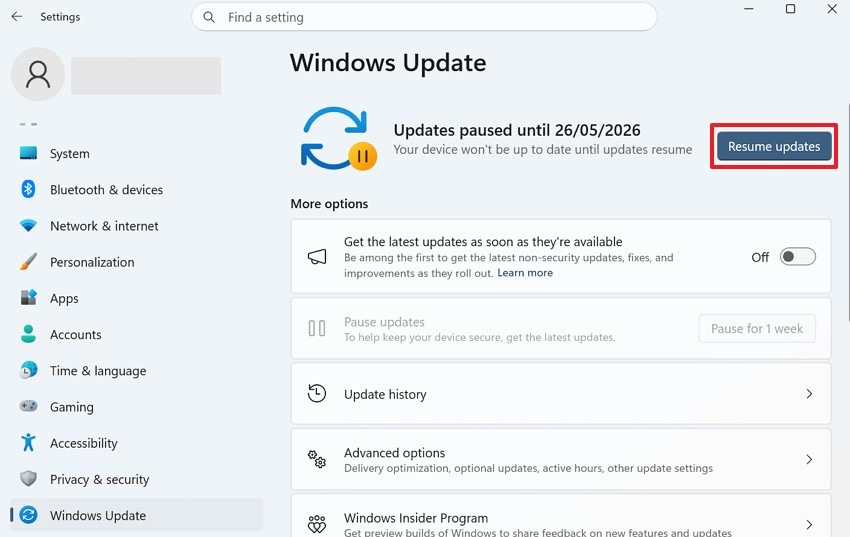Click the Accessibility figure icon
Screen dimensions: 850x537
coord(28,442)
